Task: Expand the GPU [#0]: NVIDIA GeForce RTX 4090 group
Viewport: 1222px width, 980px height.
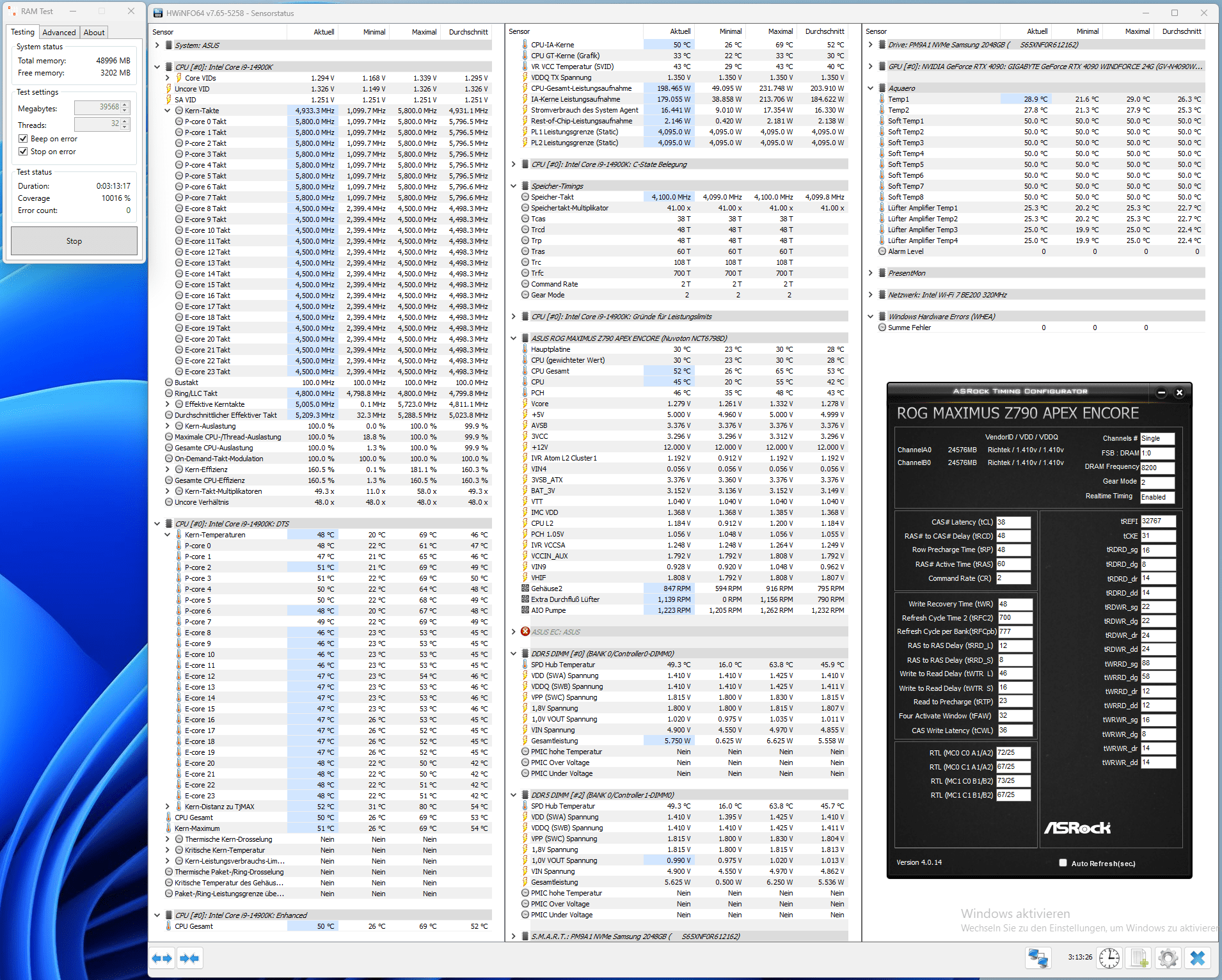Action: pyautogui.click(x=871, y=67)
